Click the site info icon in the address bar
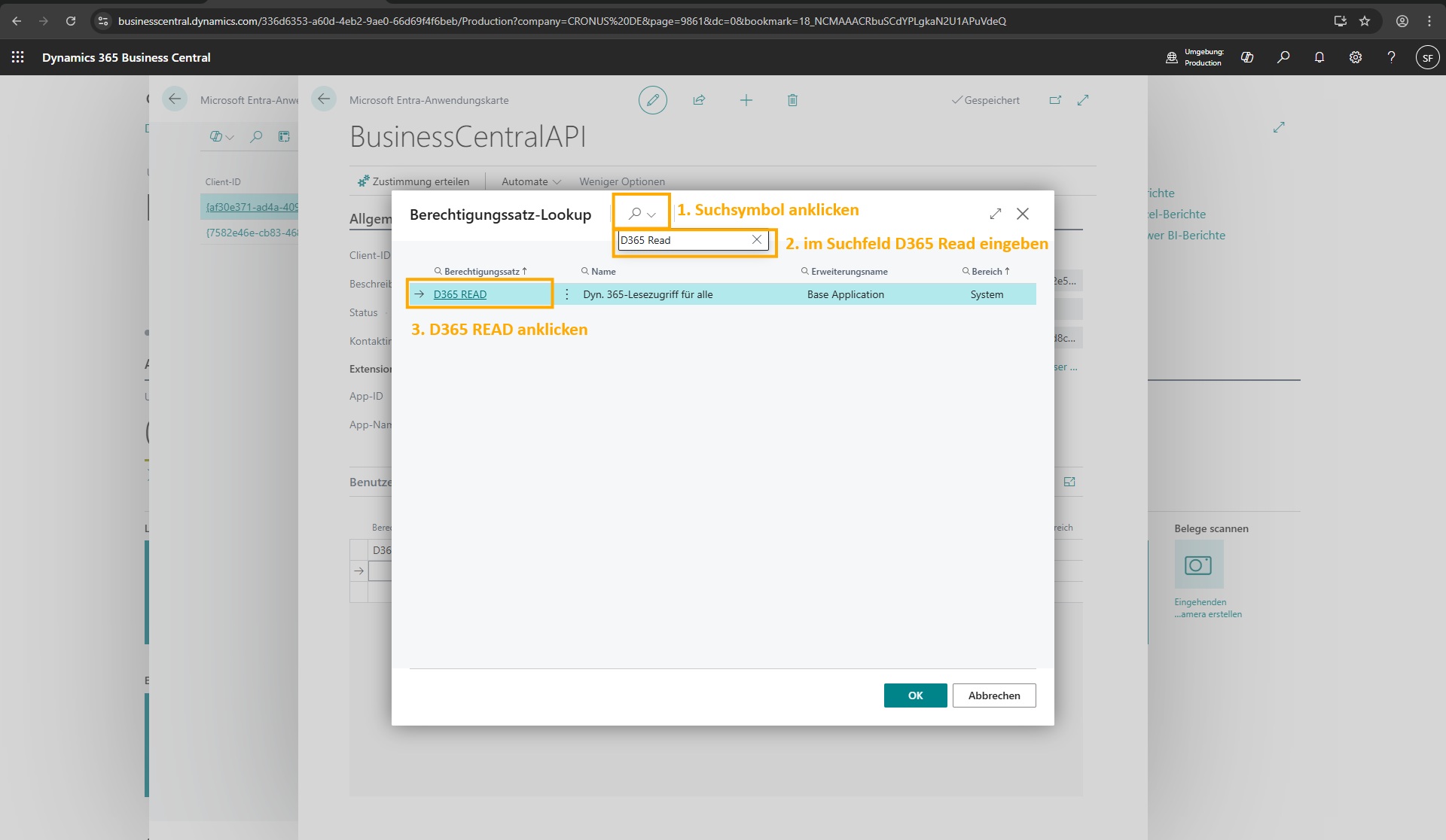This screenshot has height=840, width=1446. tap(104, 21)
